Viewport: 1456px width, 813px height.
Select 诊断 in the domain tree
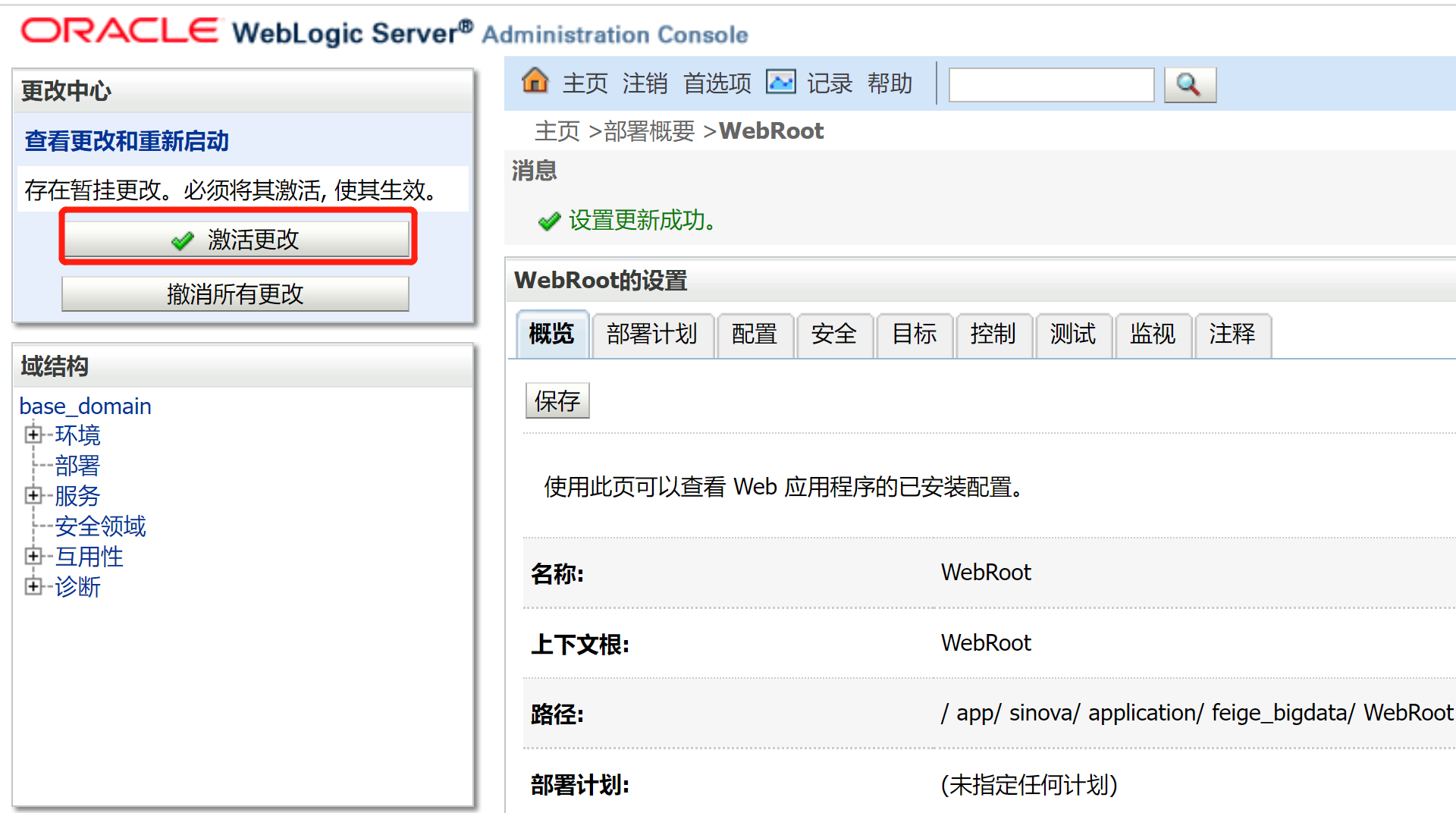[77, 587]
